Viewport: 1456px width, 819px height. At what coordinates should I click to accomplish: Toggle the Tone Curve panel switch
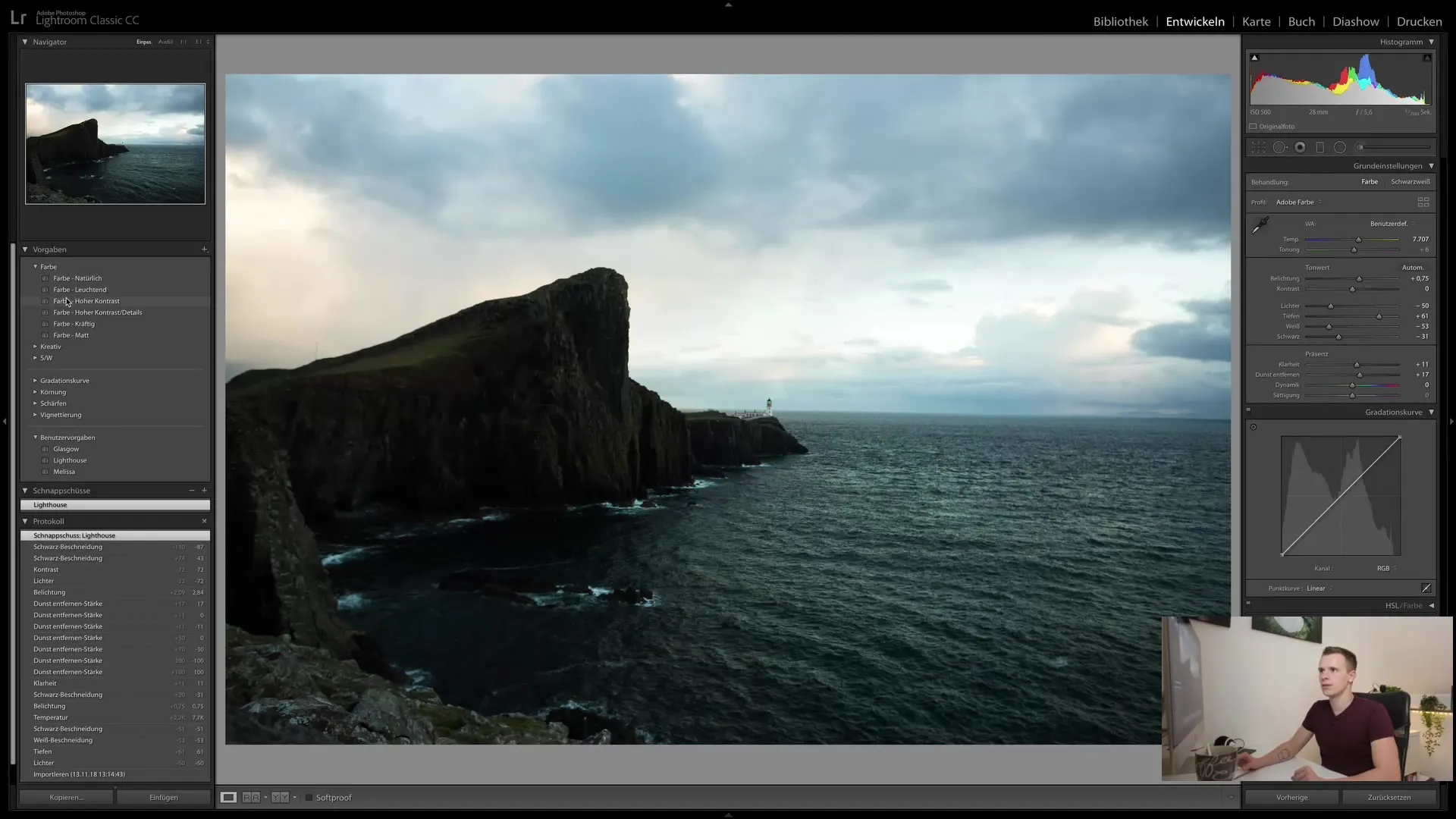point(1248,410)
